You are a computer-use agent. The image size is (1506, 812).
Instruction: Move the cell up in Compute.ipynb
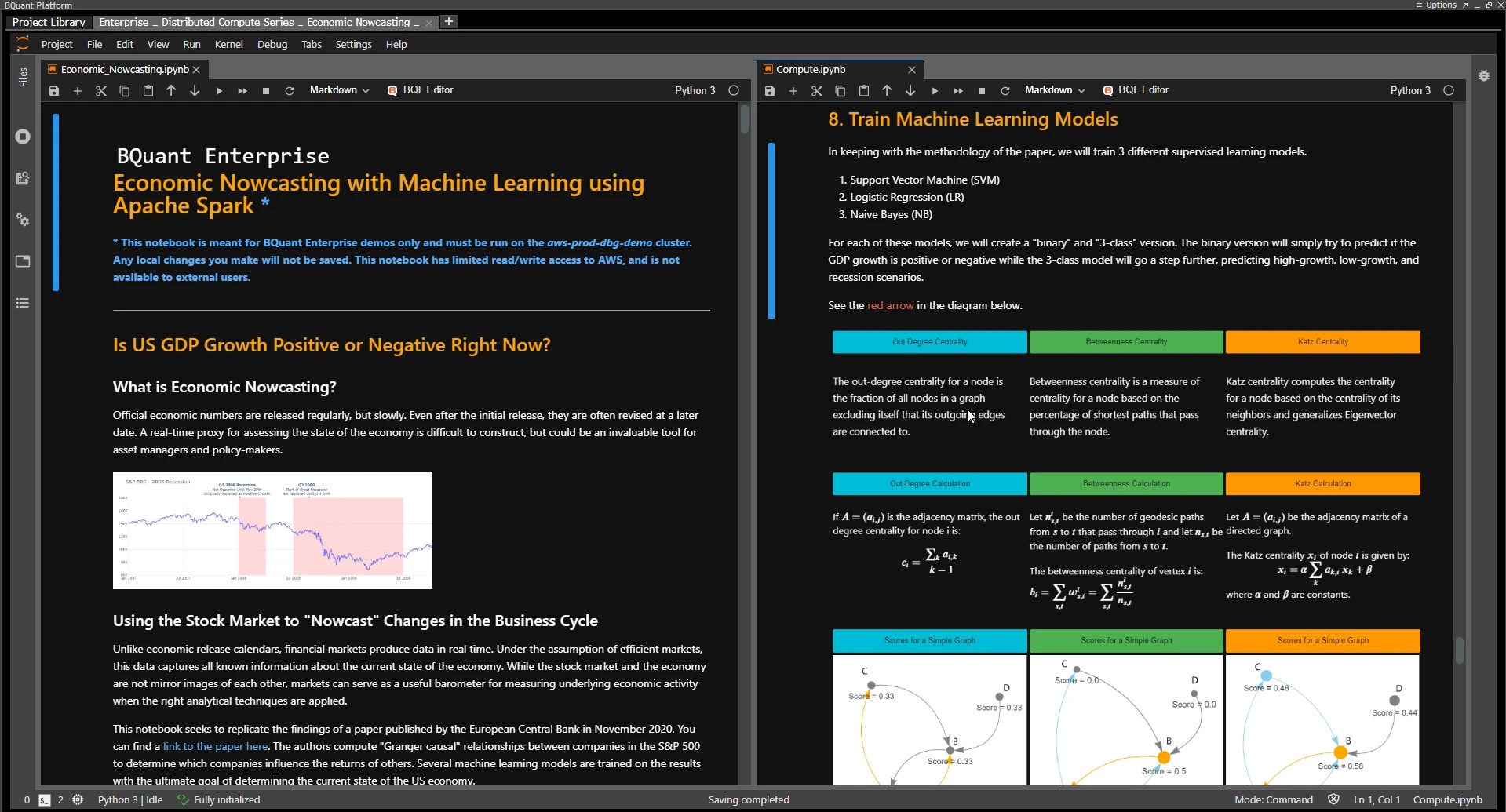click(x=887, y=90)
